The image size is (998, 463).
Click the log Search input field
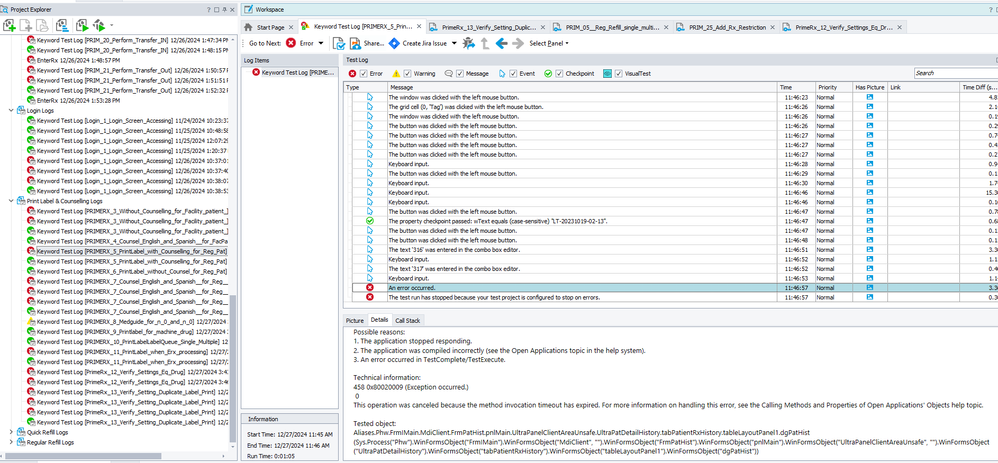coord(950,73)
